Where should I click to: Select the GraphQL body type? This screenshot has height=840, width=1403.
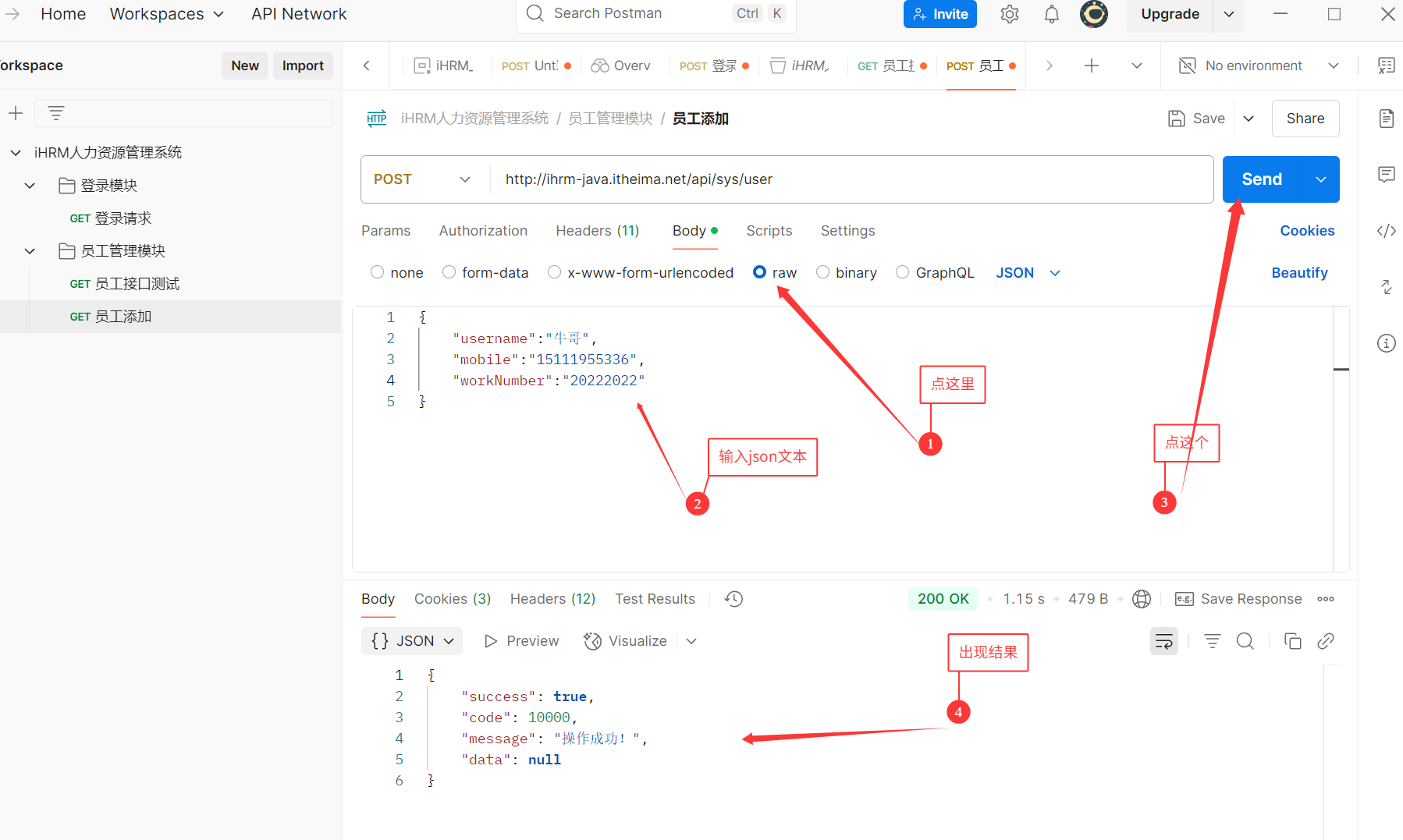click(902, 272)
